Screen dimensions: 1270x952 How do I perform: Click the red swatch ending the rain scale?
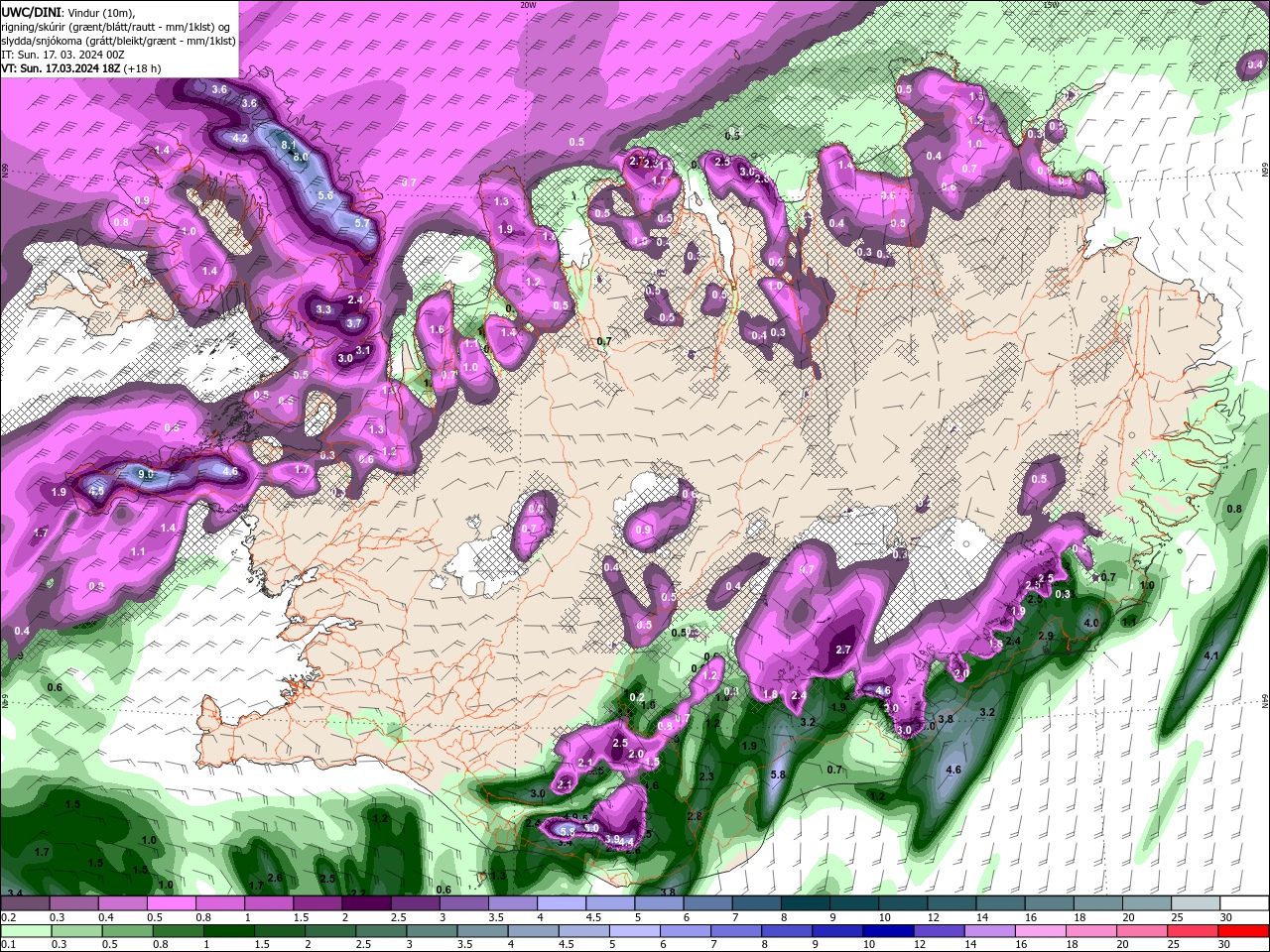1243,930
